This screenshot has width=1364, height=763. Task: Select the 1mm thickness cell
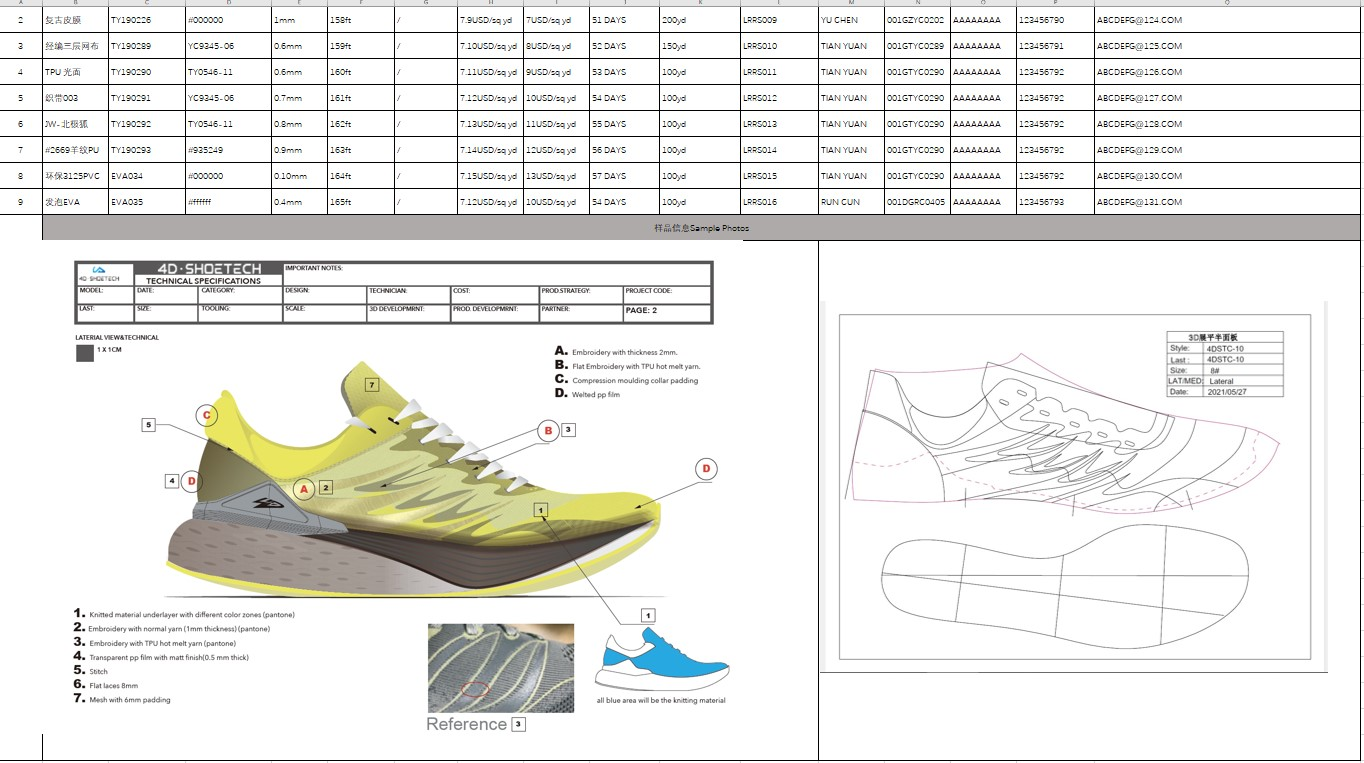coord(299,20)
